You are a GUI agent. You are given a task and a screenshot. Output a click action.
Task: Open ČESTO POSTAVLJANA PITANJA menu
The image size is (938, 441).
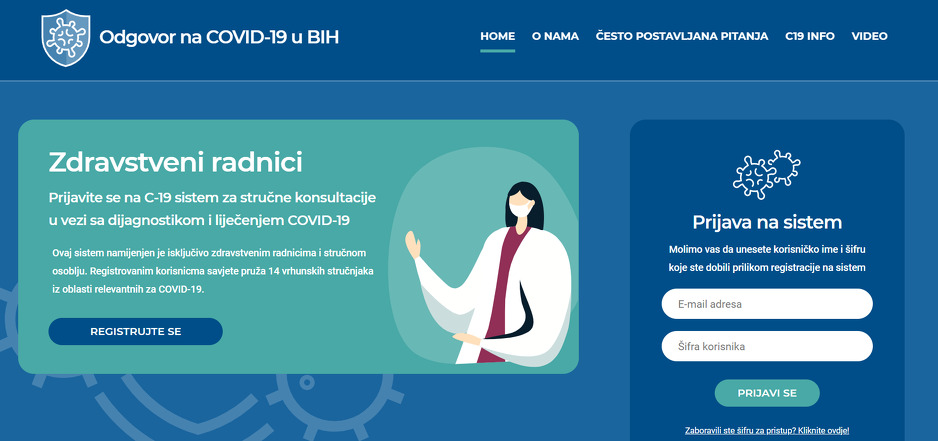coord(682,36)
